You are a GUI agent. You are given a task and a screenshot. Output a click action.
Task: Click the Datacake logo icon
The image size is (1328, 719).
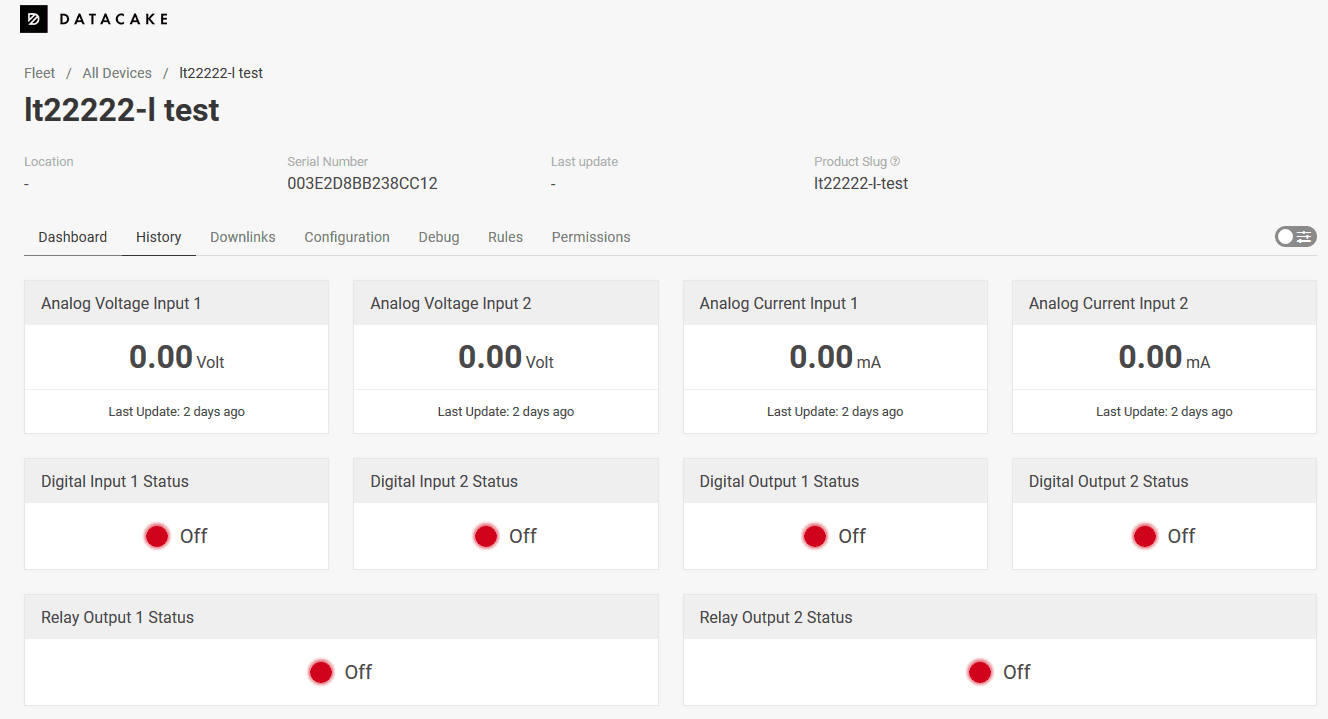click(x=34, y=19)
